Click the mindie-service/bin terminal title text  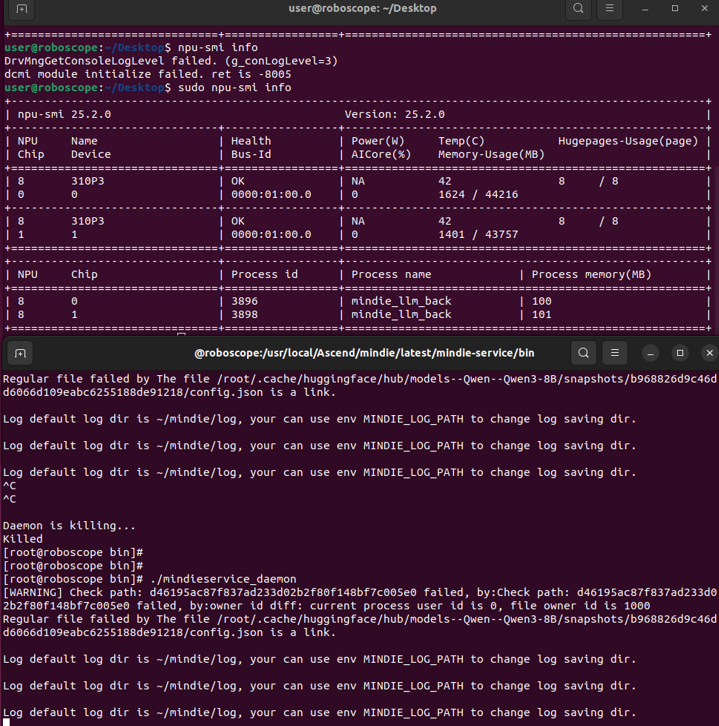[x=364, y=353]
